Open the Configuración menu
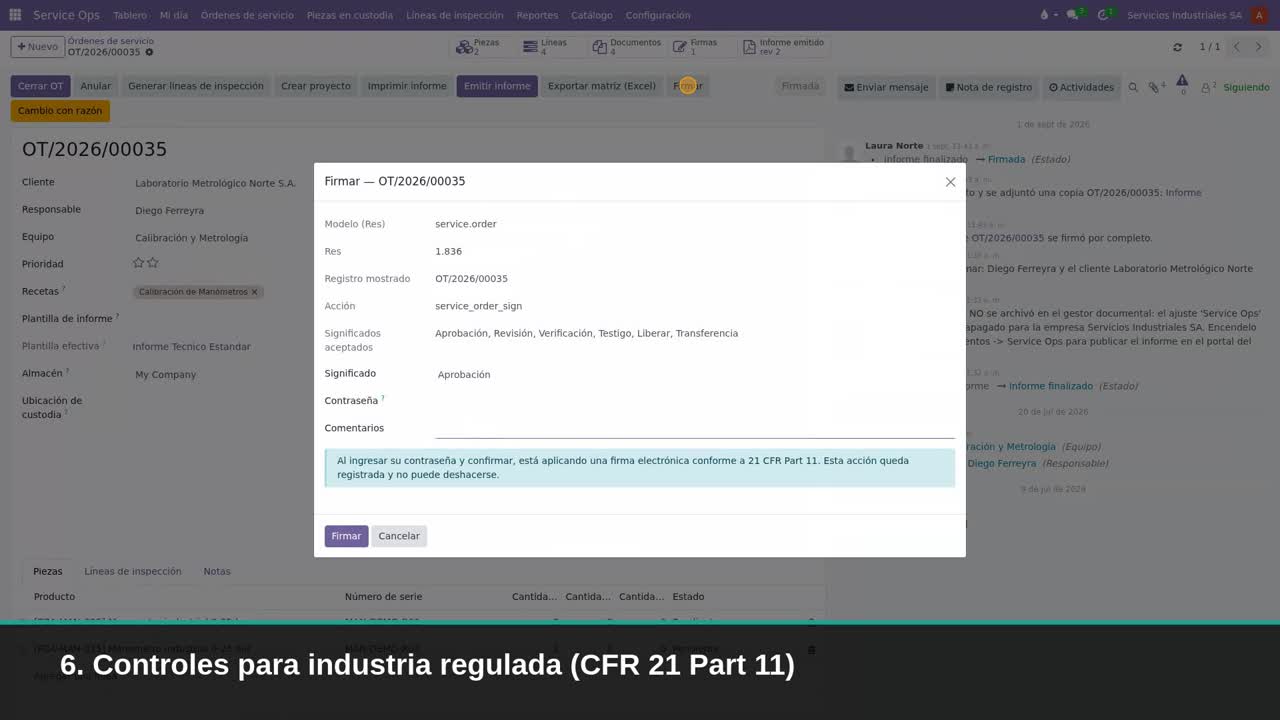The height and width of the screenshot is (720, 1280). [x=658, y=15]
